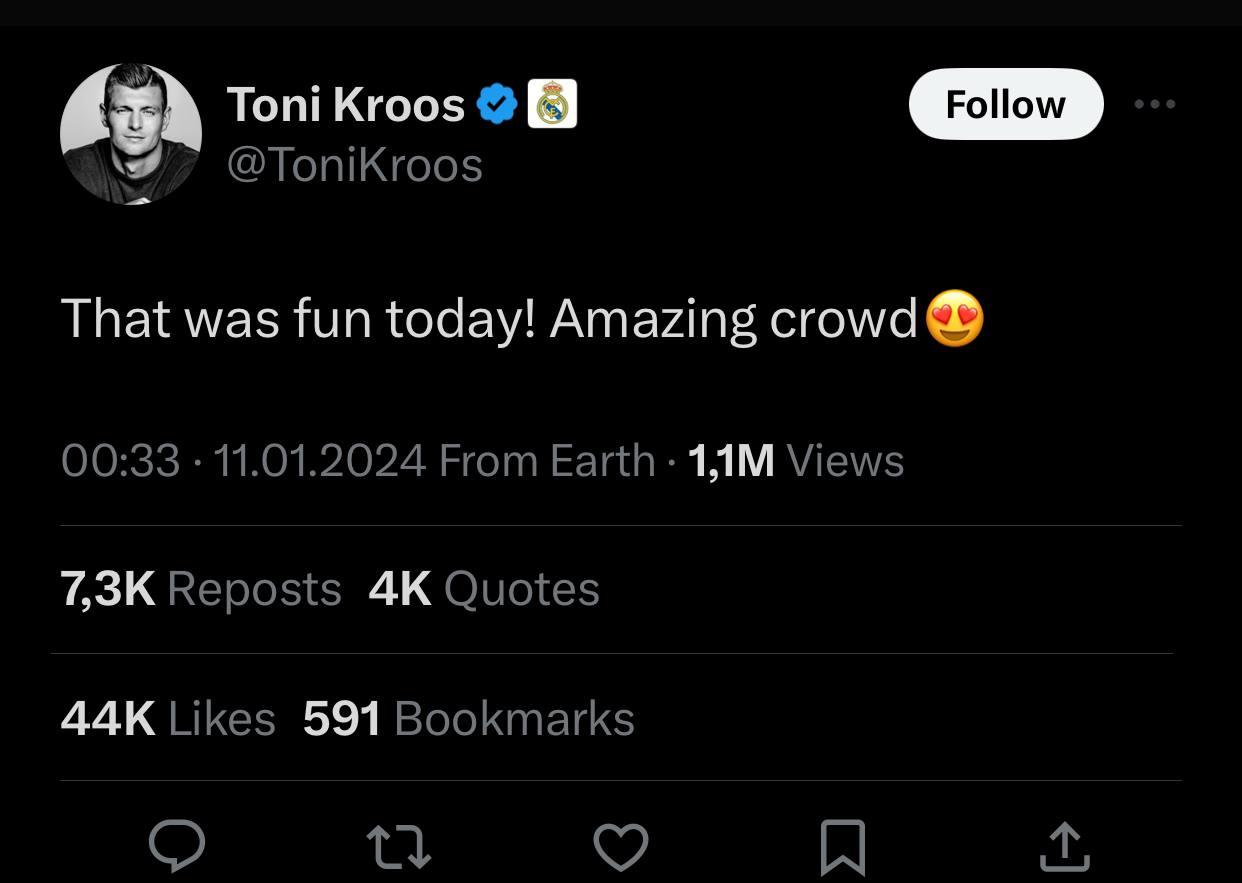Viewport: 1242px width, 883px height.
Task: Click the blue verified checkmark badge
Action: (497, 105)
